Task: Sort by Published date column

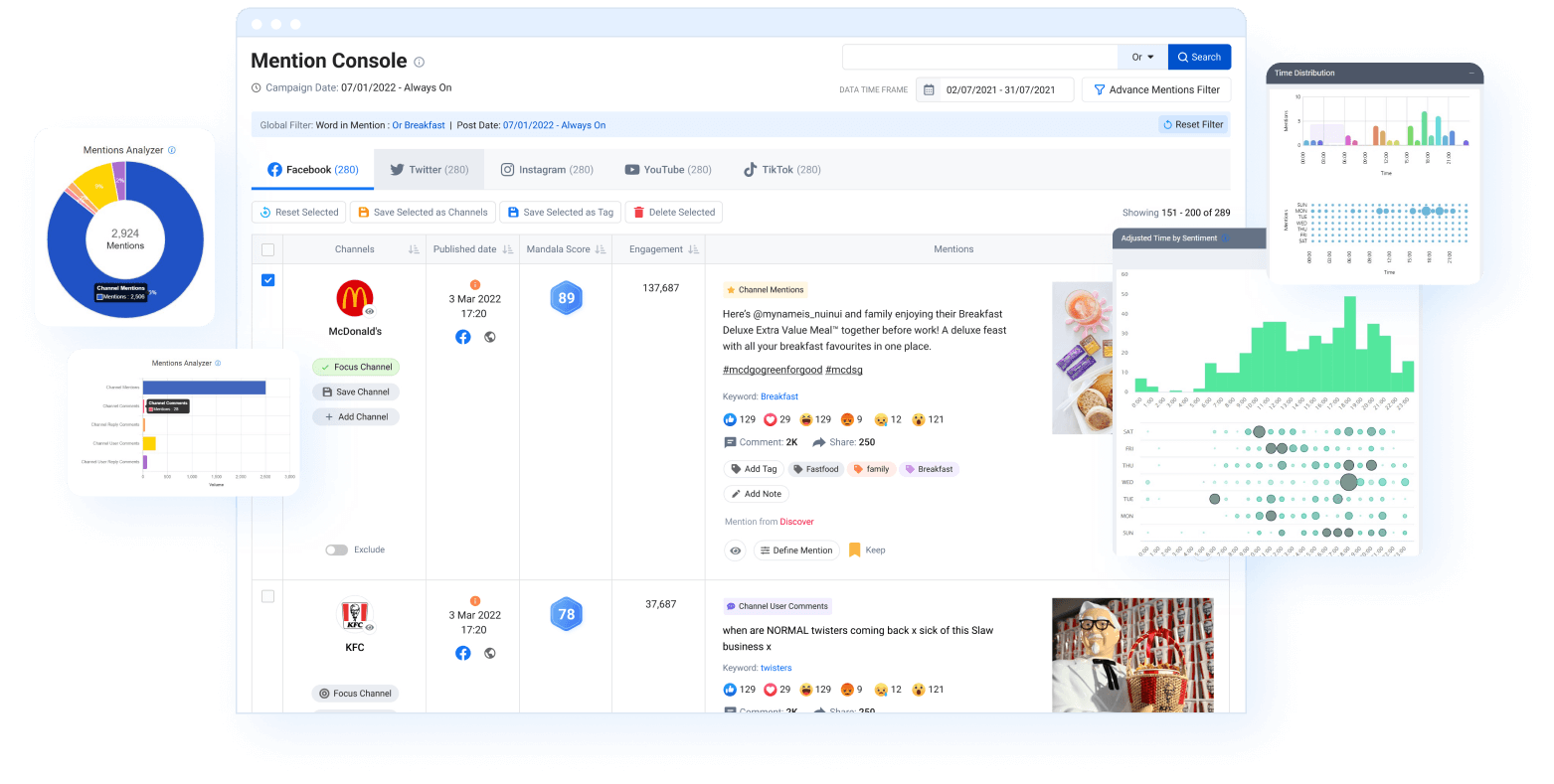Action: [x=507, y=249]
